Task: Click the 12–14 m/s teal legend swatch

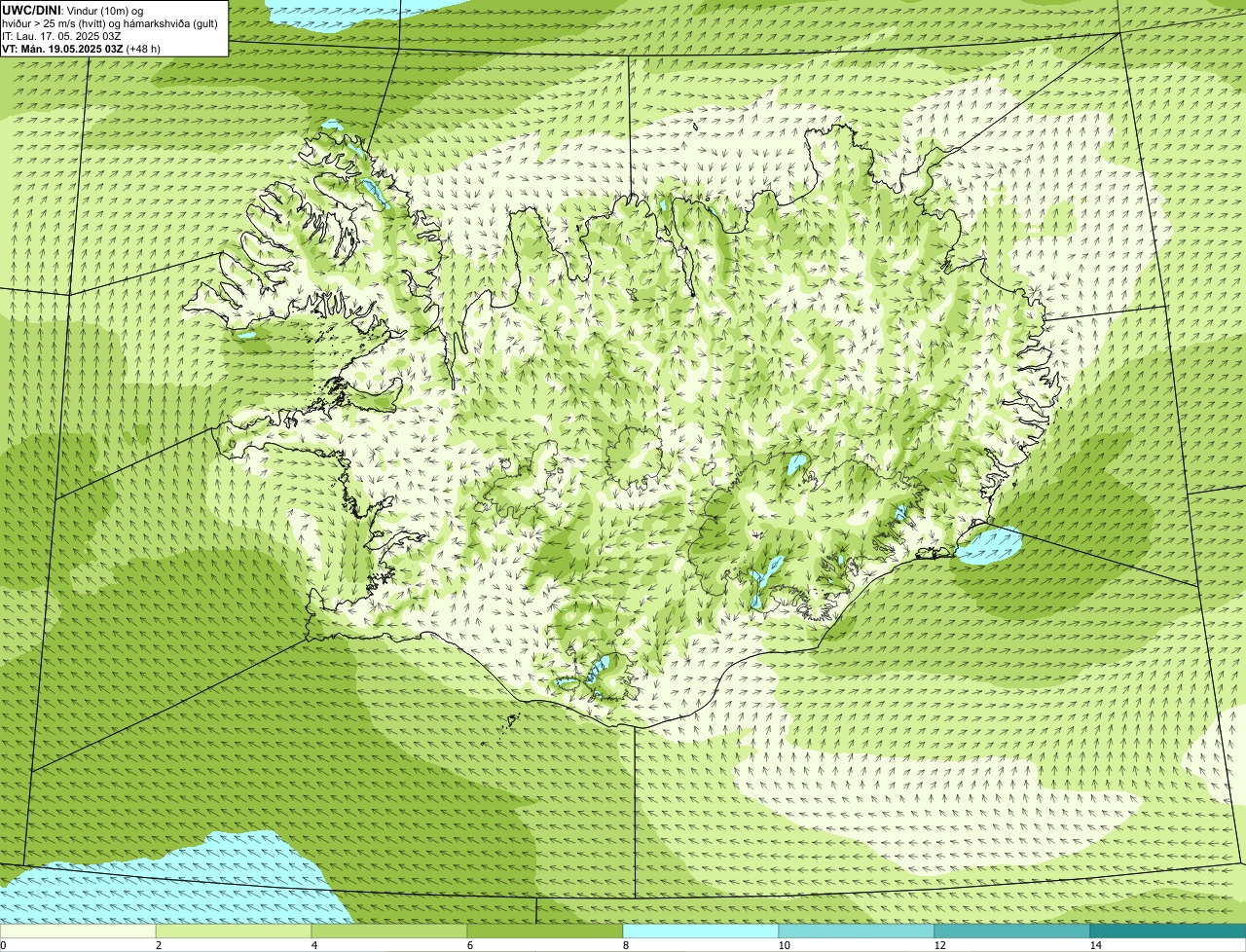Action: pos(1012,932)
